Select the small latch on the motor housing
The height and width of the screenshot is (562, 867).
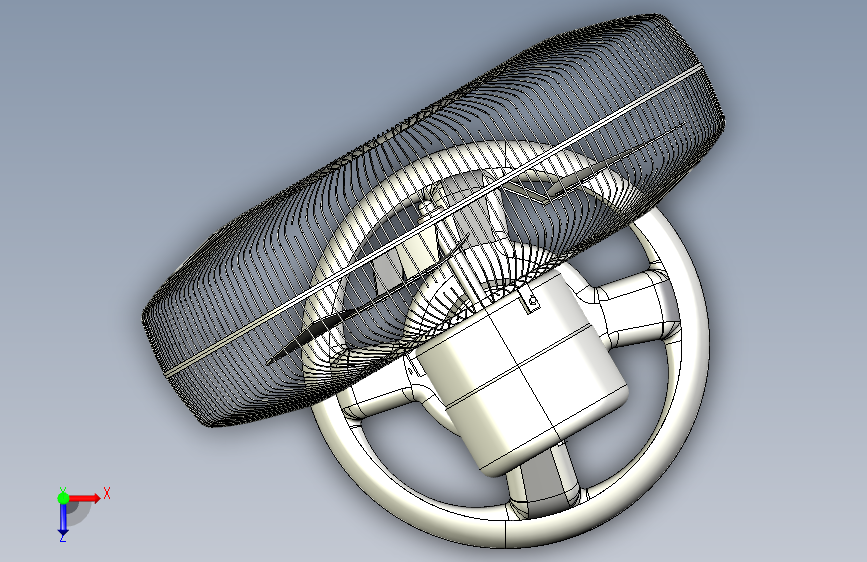[x=531, y=301]
